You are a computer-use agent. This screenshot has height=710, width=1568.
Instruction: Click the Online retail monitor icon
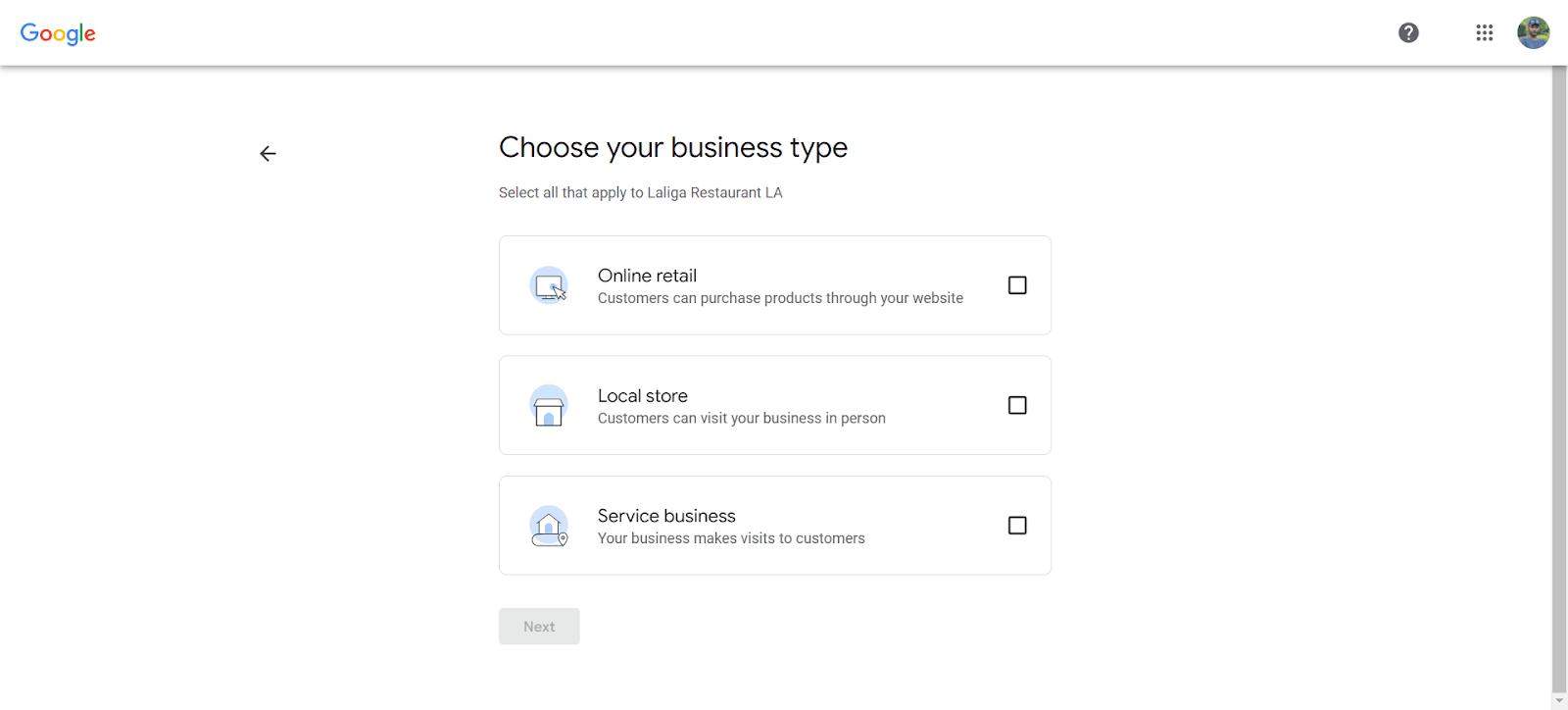coord(549,285)
